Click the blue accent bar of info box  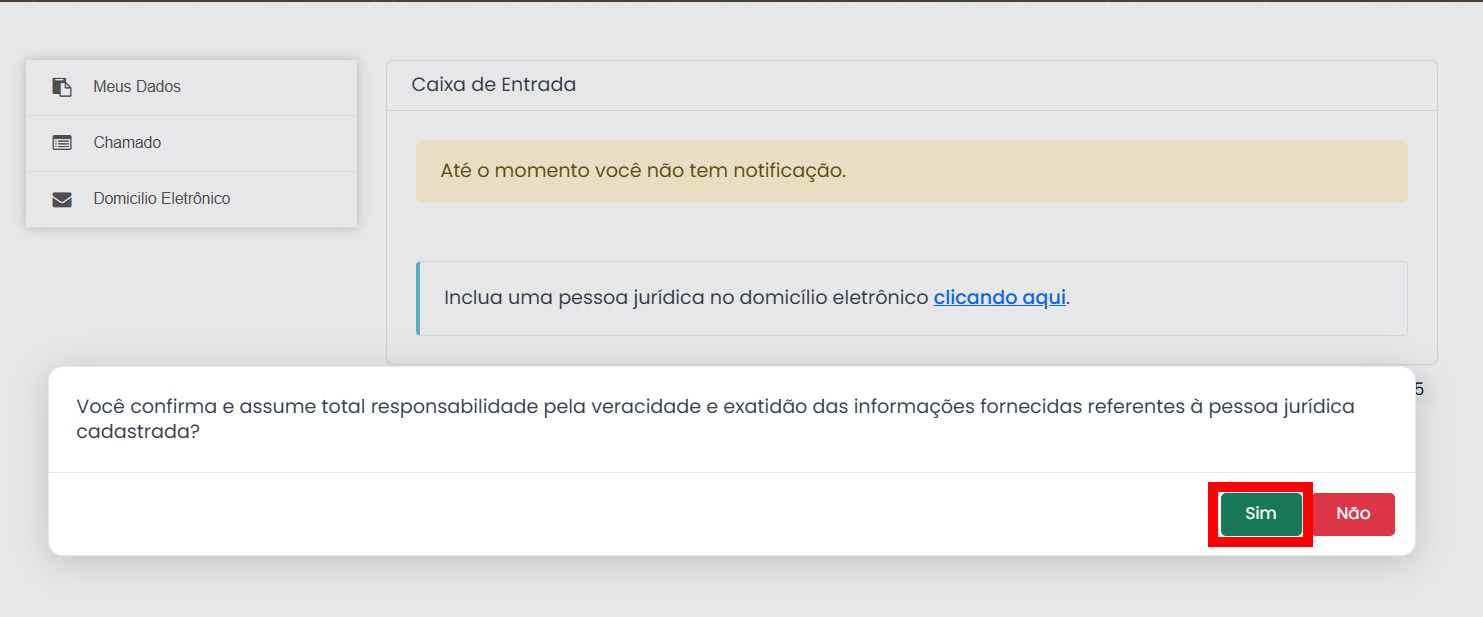418,298
